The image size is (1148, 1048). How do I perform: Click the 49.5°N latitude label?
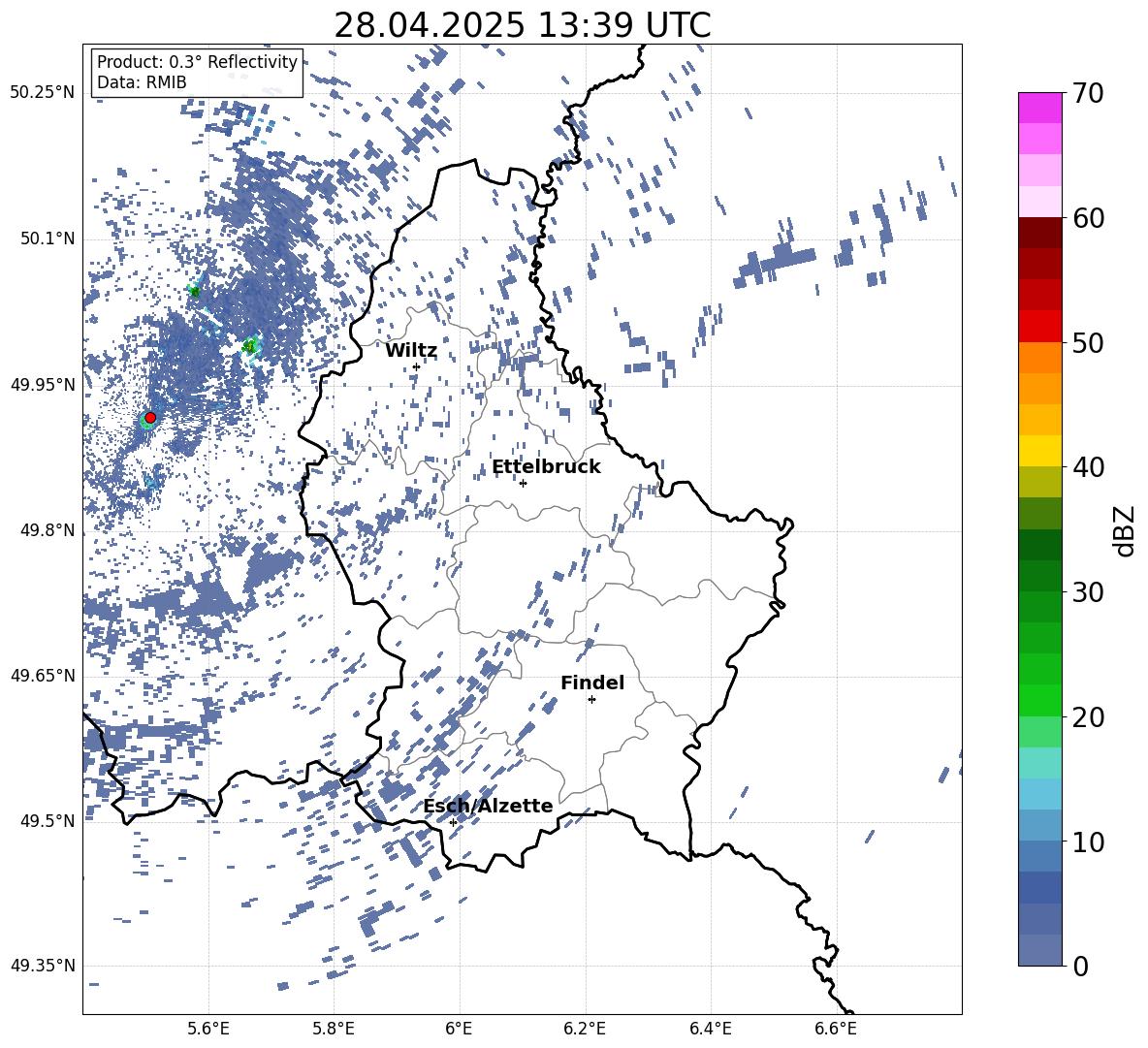(x=47, y=821)
